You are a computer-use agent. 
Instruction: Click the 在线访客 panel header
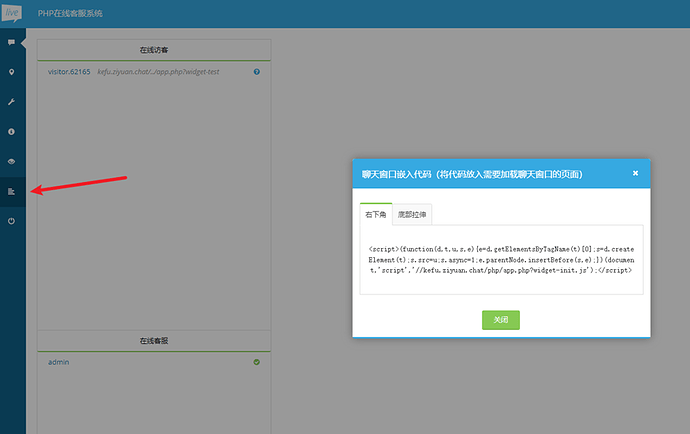(x=154, y=50)
